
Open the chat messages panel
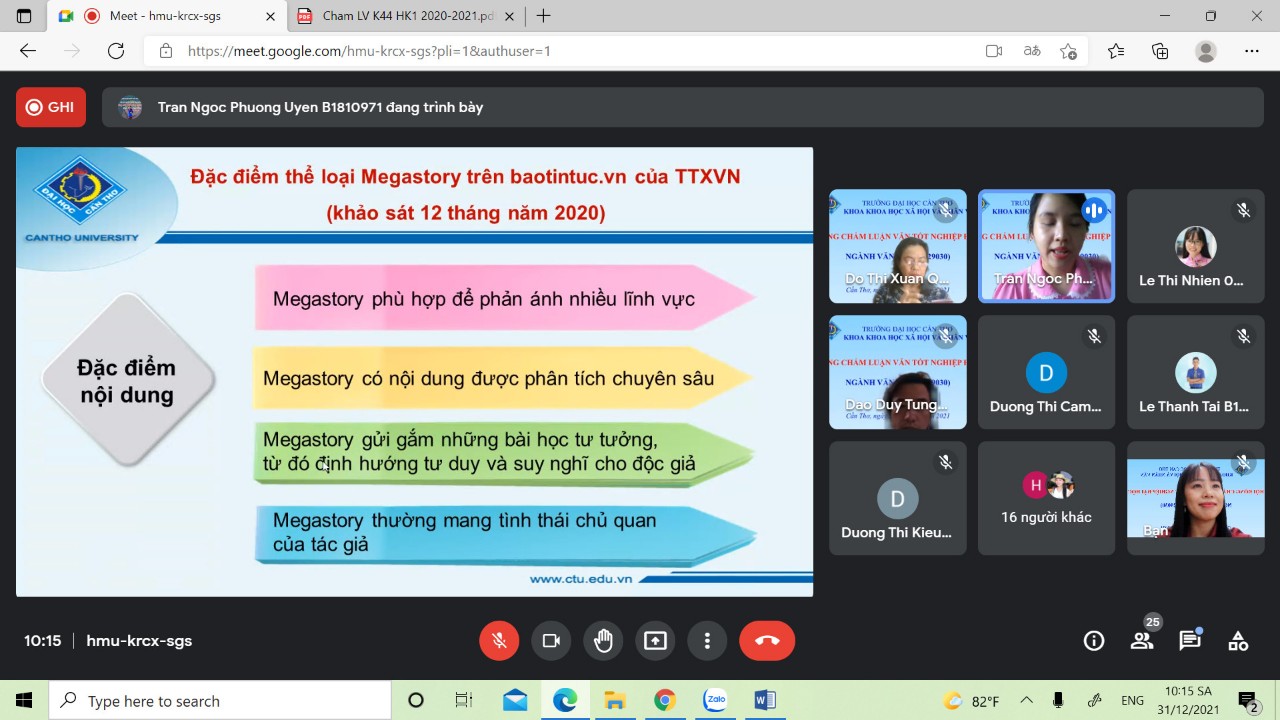(1189, 641)
